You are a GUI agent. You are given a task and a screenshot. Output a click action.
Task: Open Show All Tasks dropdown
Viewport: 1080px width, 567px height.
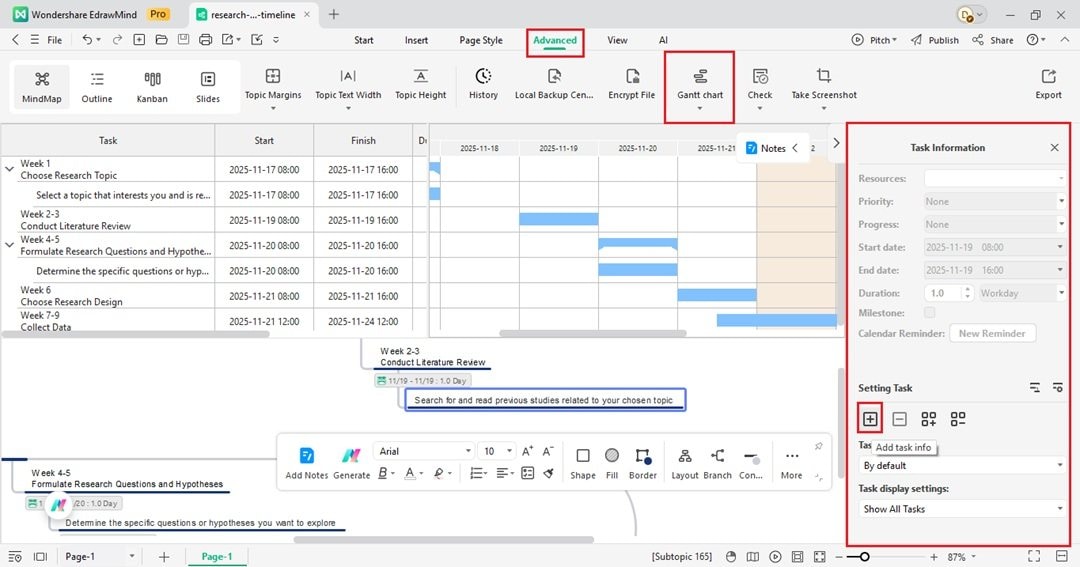(962, 509)
